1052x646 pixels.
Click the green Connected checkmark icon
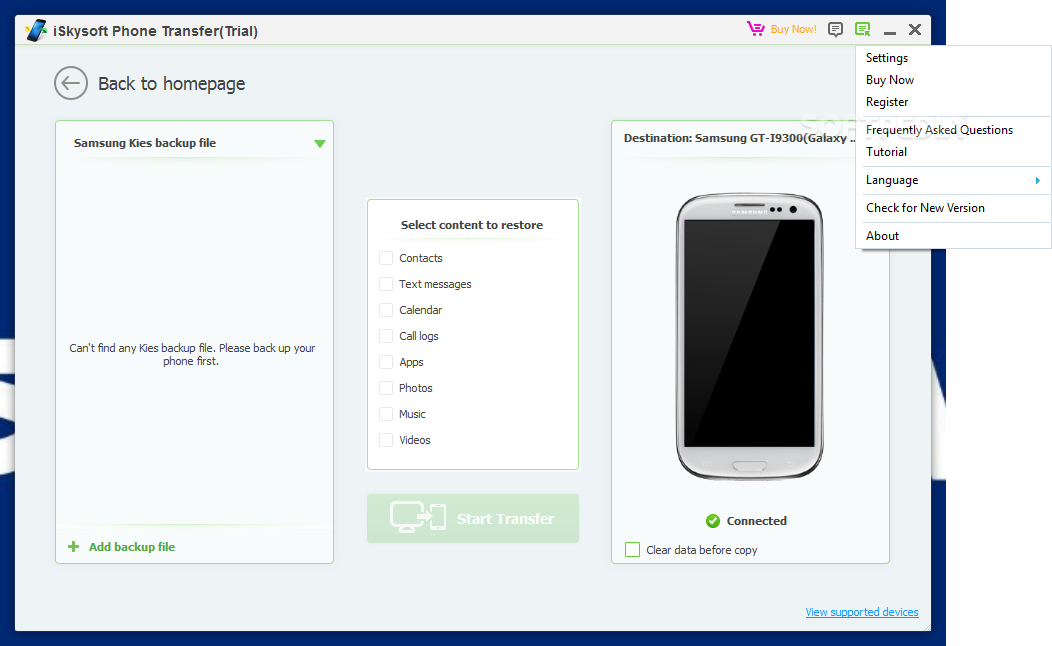click(713, 521)
